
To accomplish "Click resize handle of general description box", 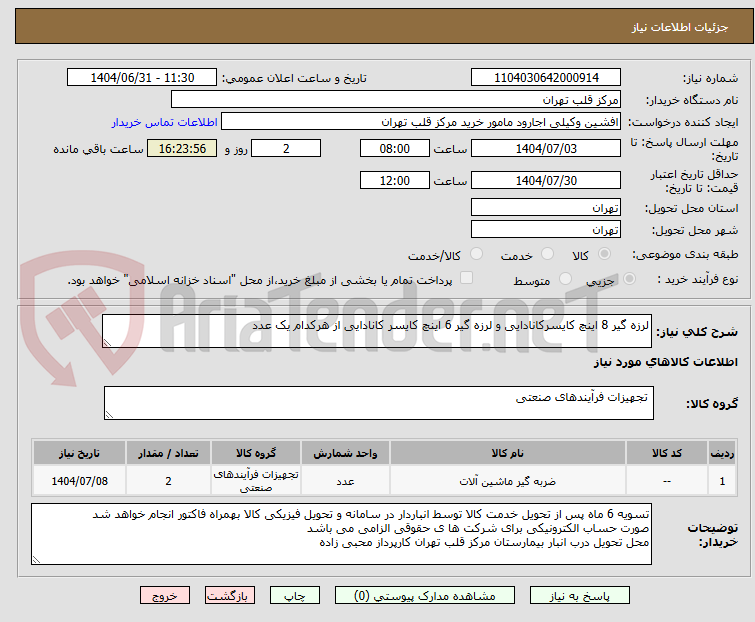I will [107, 343].
